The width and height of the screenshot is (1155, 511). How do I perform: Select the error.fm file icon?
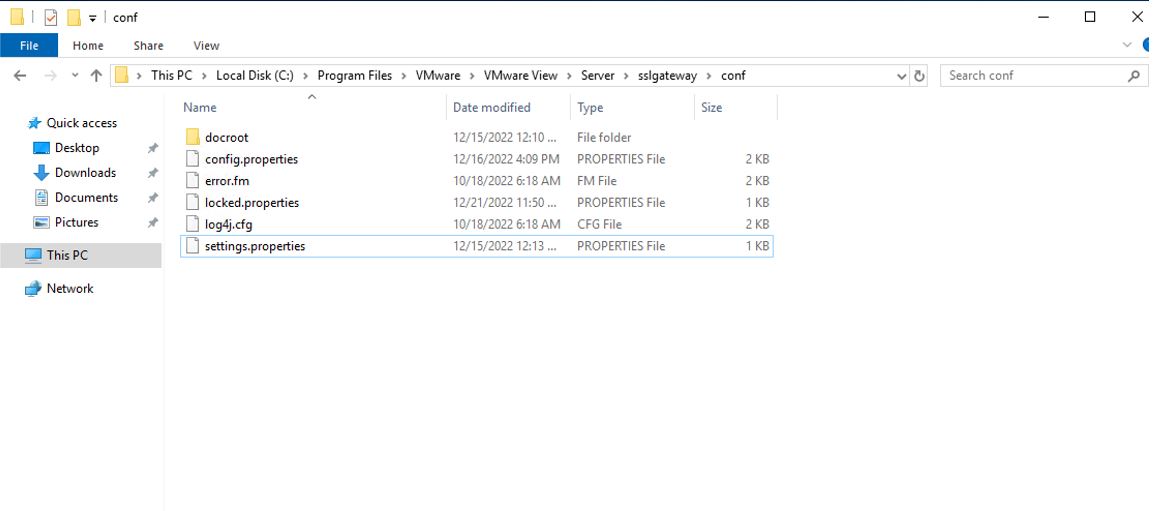coord(192,180)
